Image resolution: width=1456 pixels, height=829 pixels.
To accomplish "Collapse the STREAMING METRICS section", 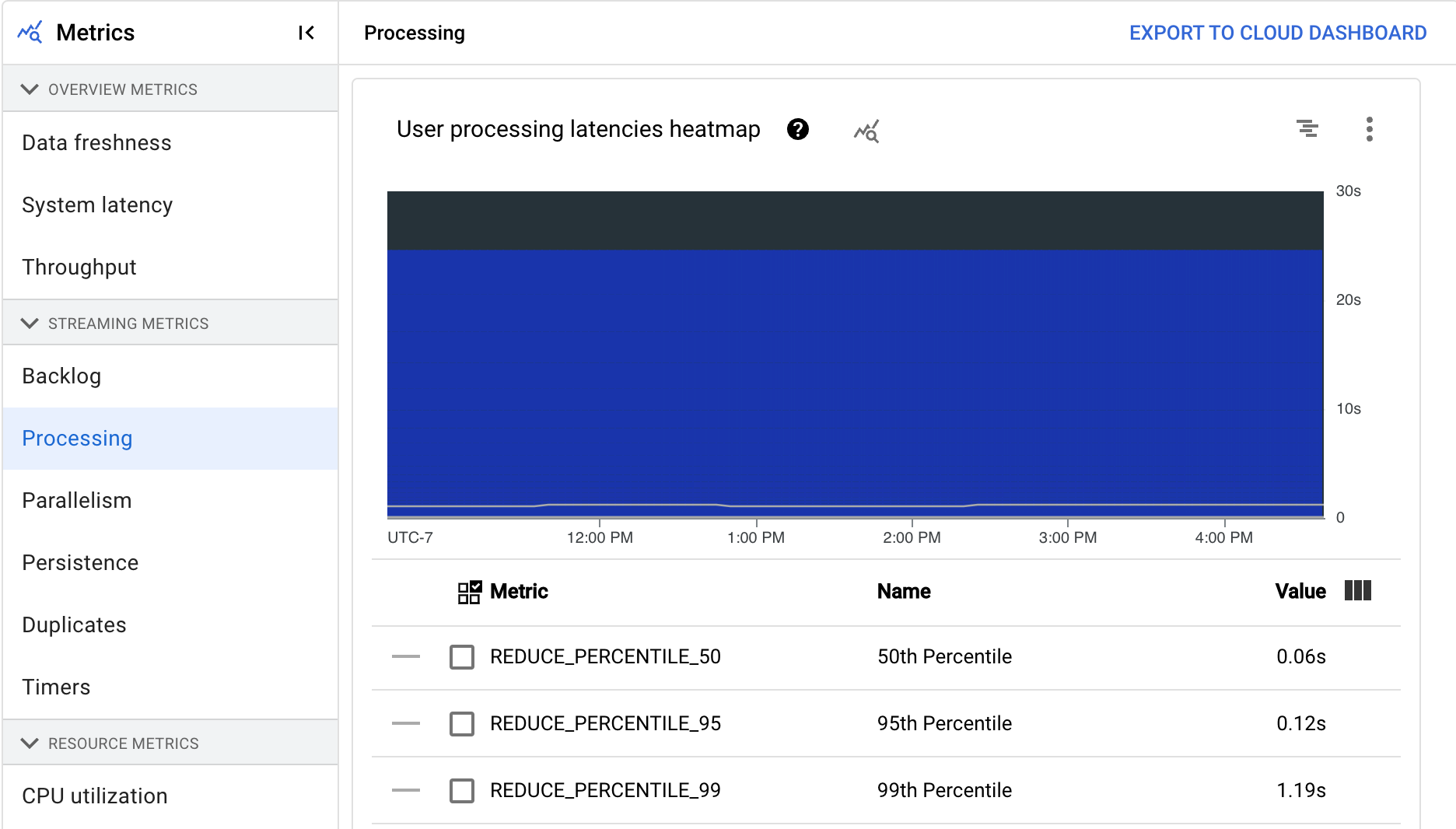I will coord(30,324).
